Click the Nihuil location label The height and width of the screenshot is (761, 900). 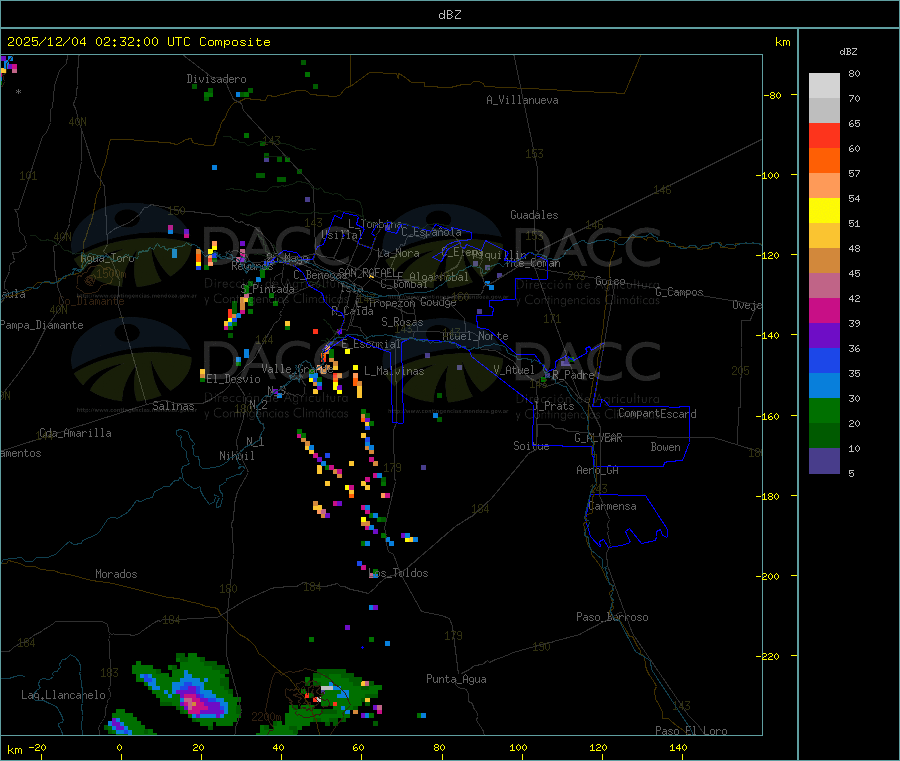tap(237, 456)
